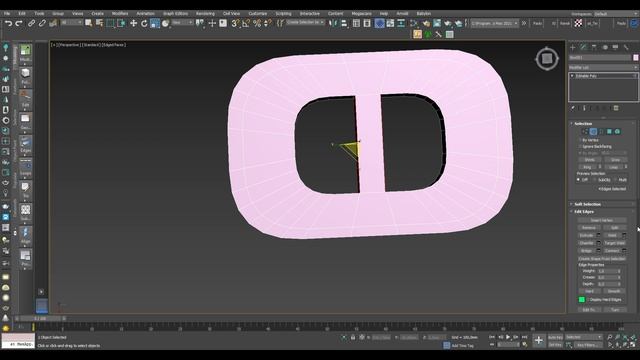Image resolution: width=640 pixels, height=360 pixels.
Task: Open the Hierarchy tab in command panel
Action: pos(594,47)
